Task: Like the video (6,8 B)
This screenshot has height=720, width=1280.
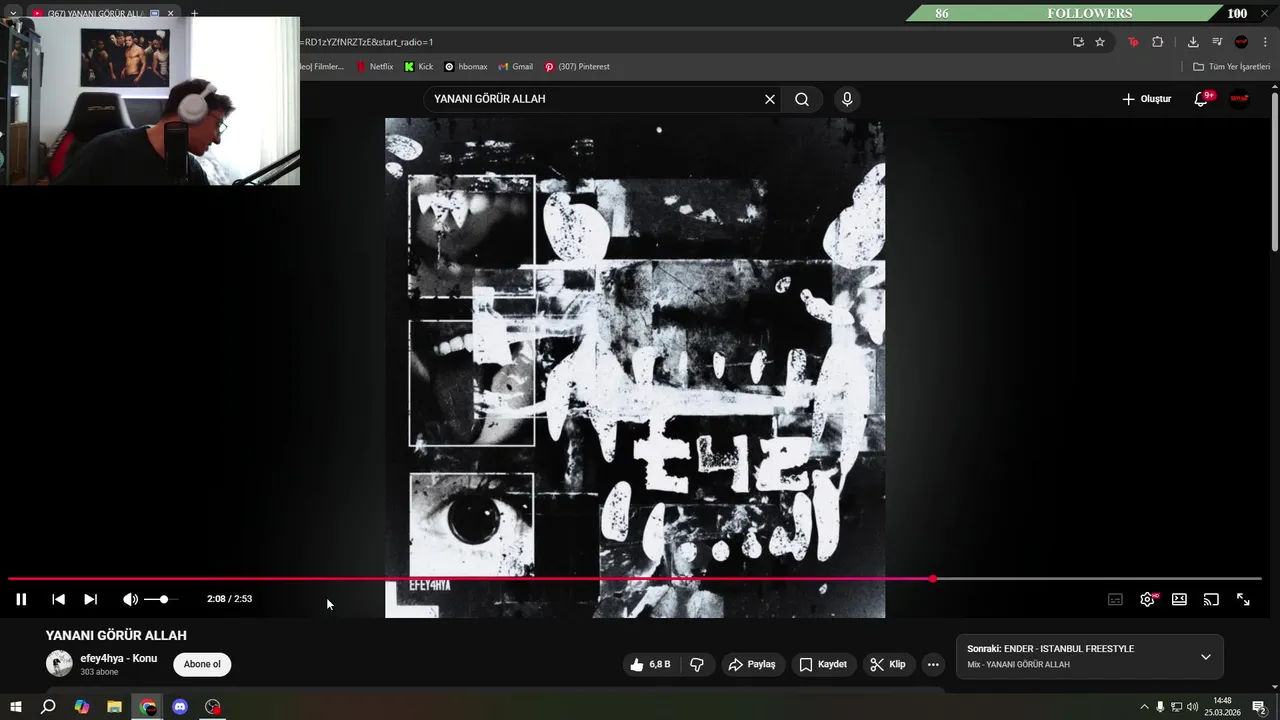Action: (x=649, y=664)
